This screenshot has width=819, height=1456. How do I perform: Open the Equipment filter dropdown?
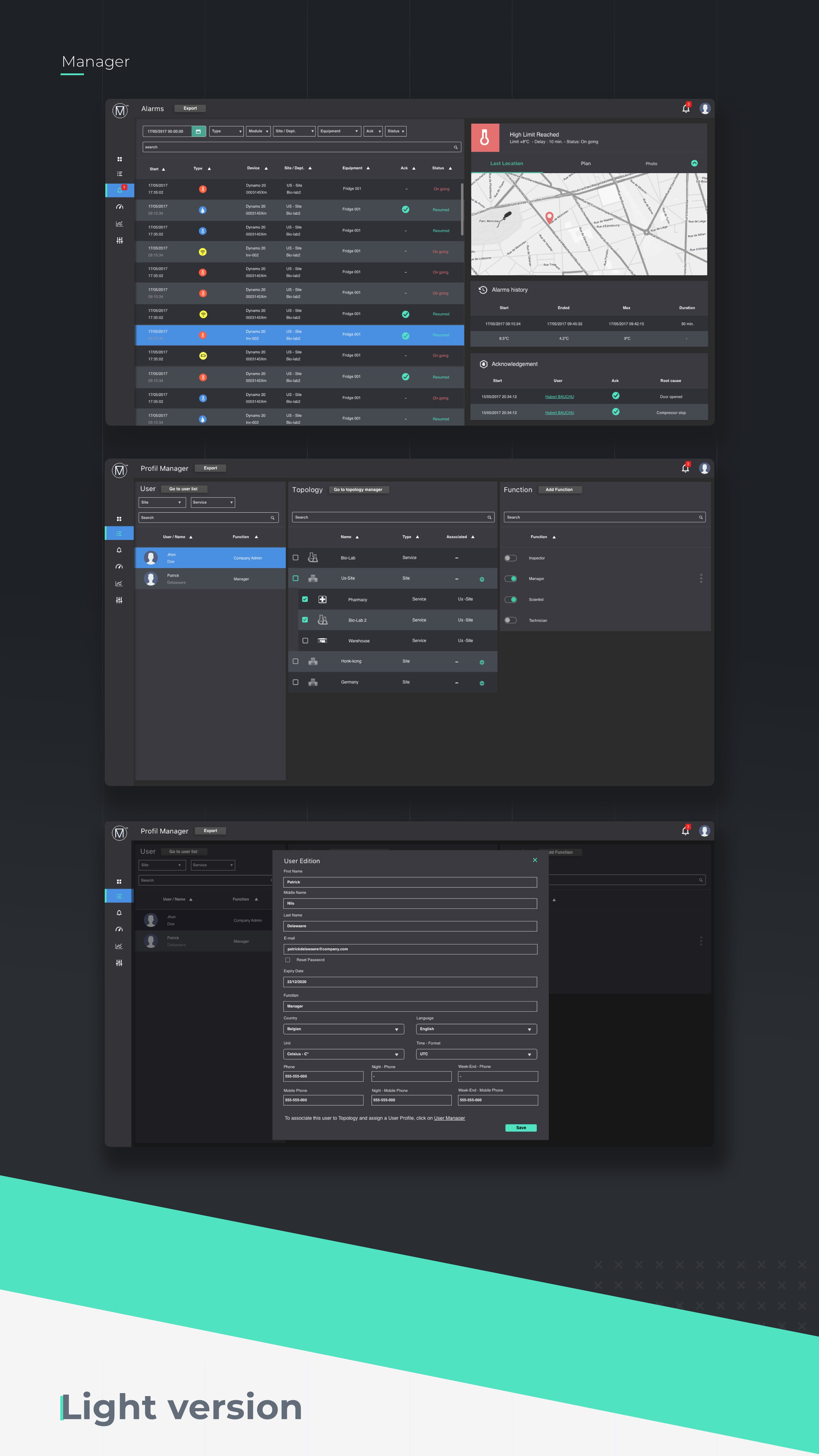coord(339,131)
